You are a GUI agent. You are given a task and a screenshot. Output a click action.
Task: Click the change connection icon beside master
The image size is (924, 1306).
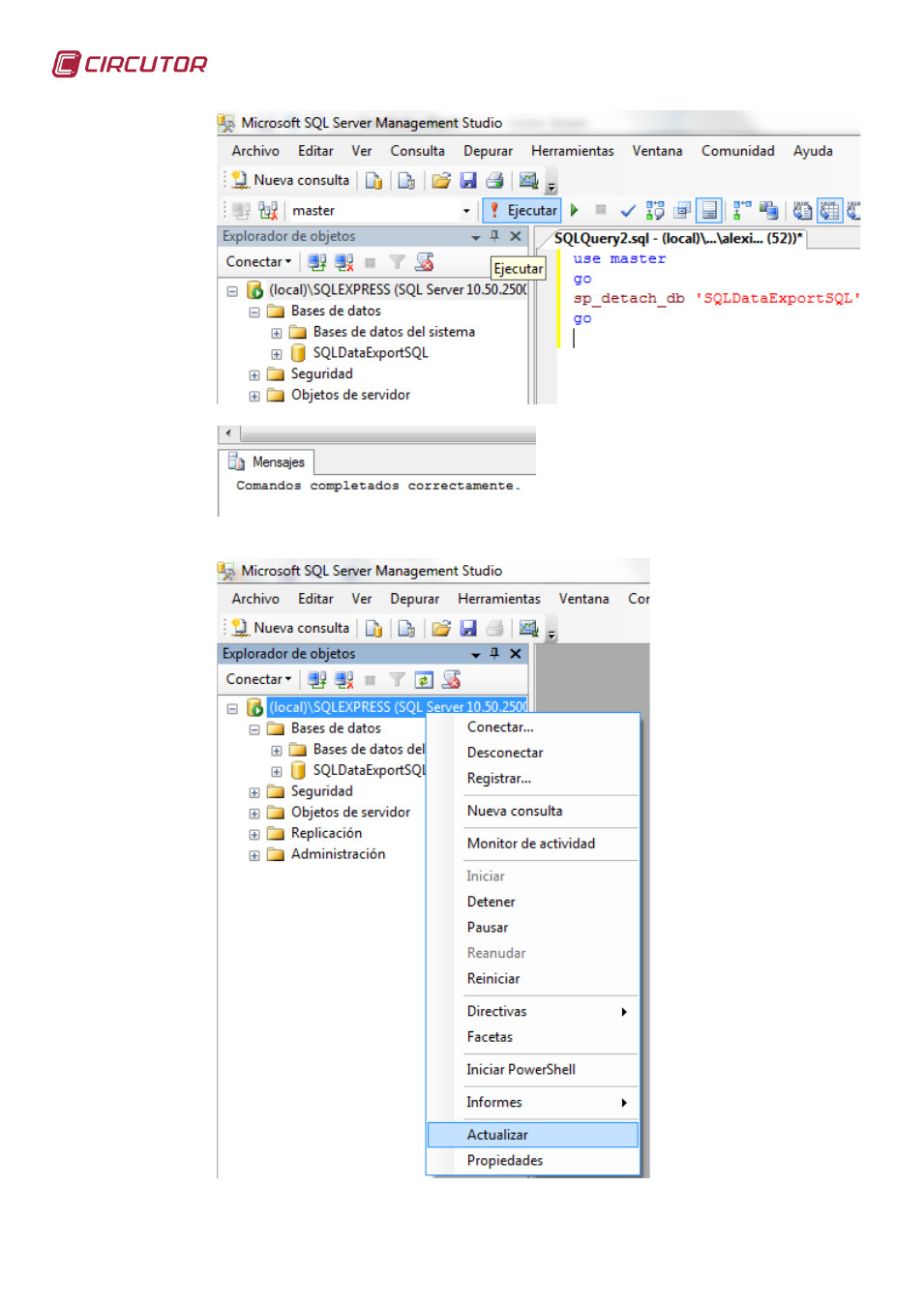268,210
